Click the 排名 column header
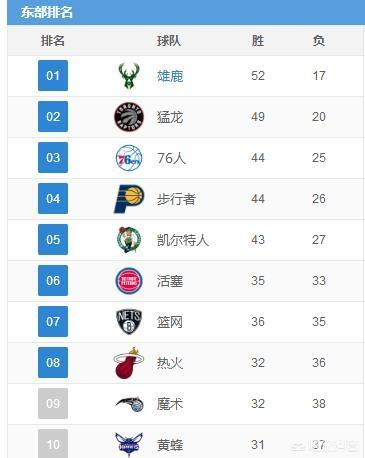Screen dimensions: 365x458 [53, 41]
